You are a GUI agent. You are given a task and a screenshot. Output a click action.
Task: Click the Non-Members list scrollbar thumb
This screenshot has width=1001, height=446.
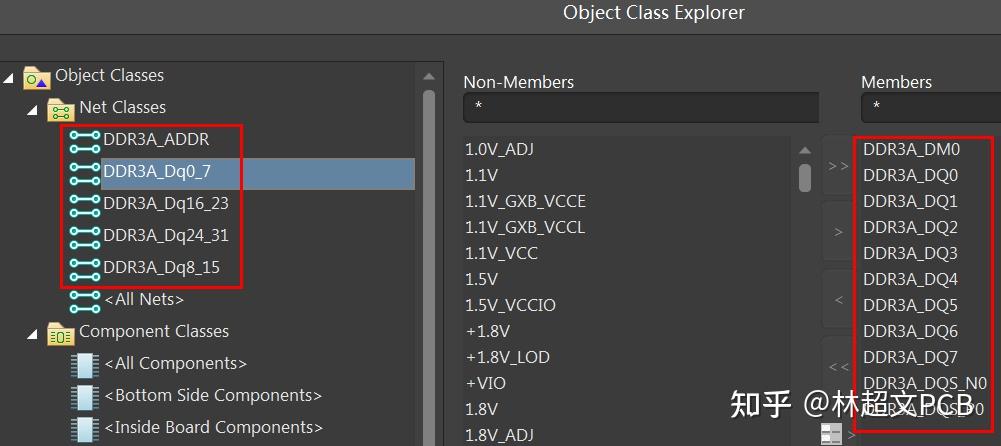click(805, 177)
